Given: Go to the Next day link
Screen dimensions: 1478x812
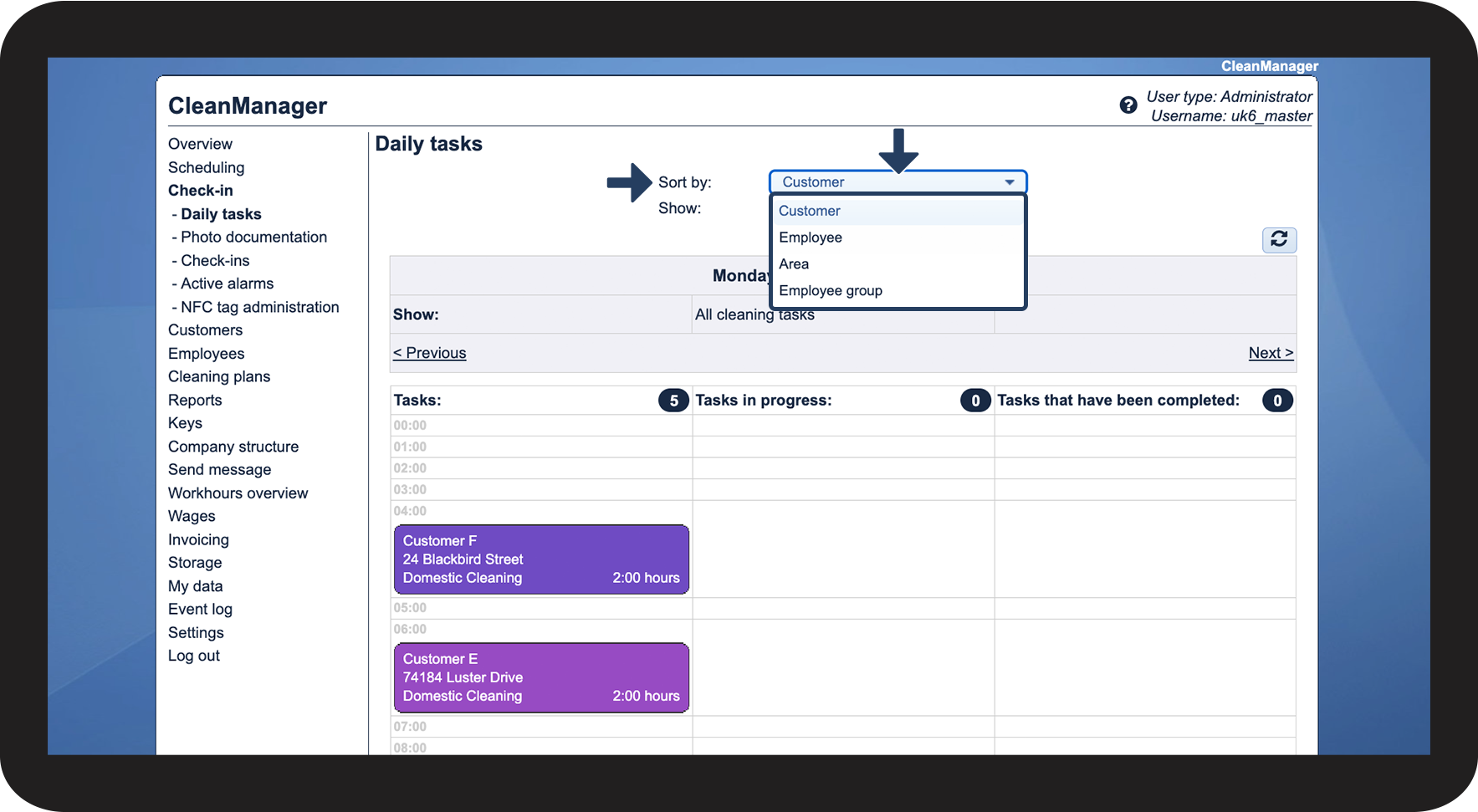Looking at the screenshot, I should (1271, 353).
